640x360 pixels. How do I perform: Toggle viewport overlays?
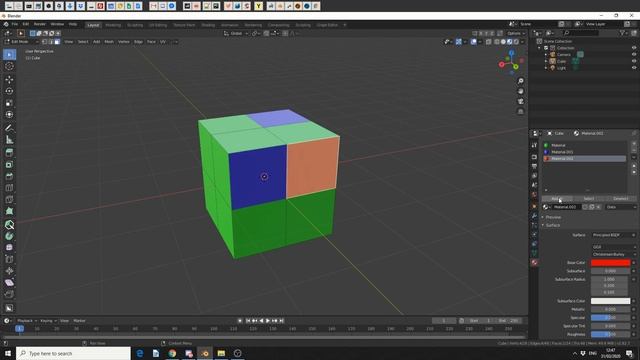click(474, 42)
